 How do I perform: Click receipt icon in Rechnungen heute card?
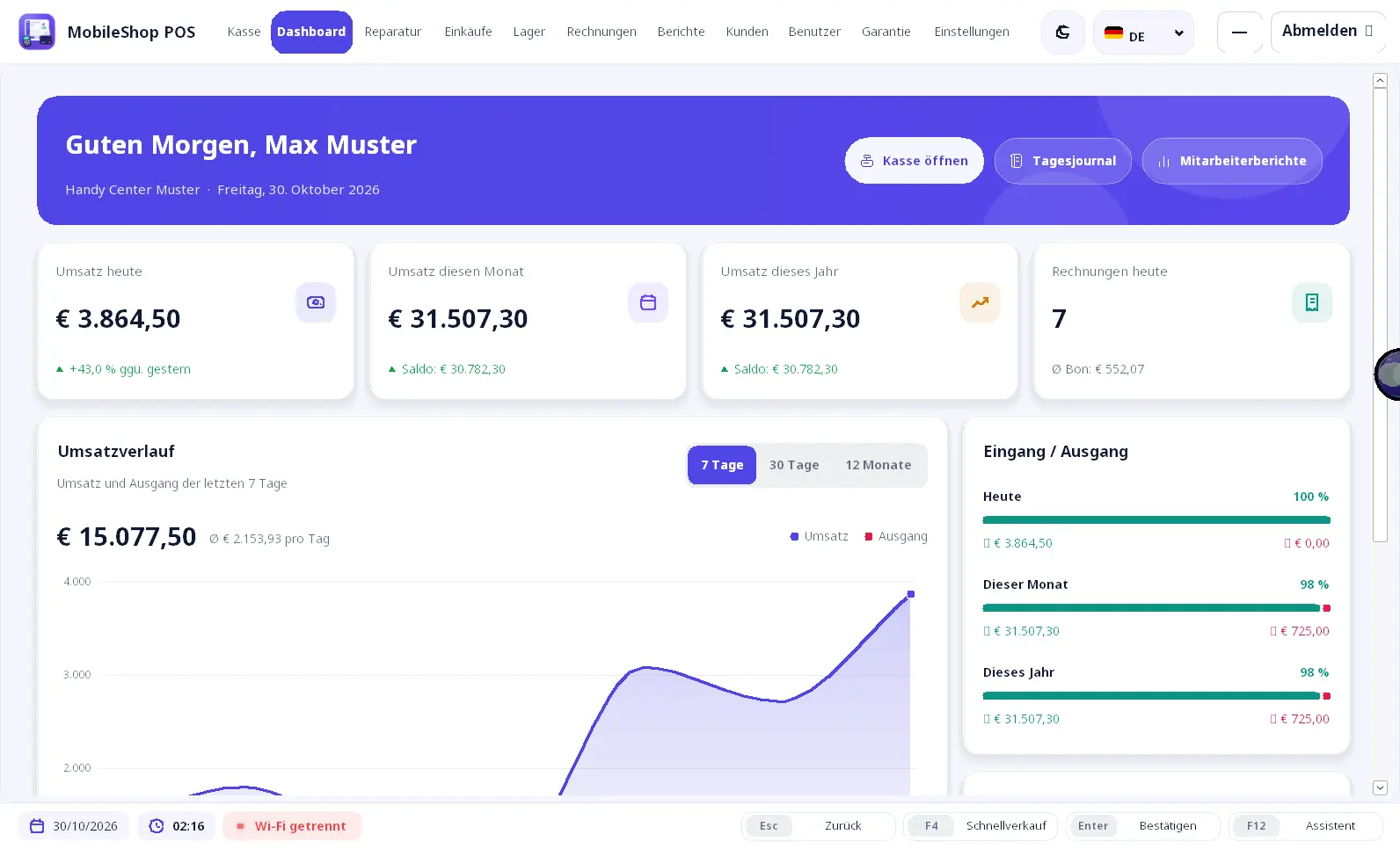coord(1312,302)
